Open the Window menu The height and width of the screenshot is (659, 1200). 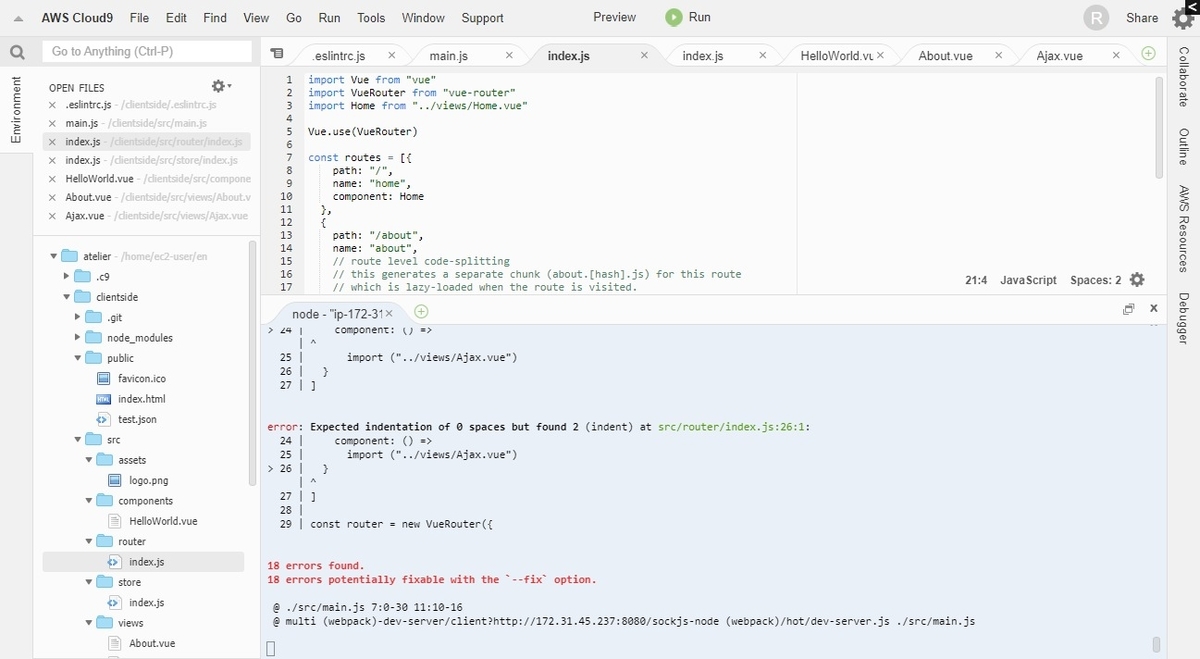pos(423,18)
